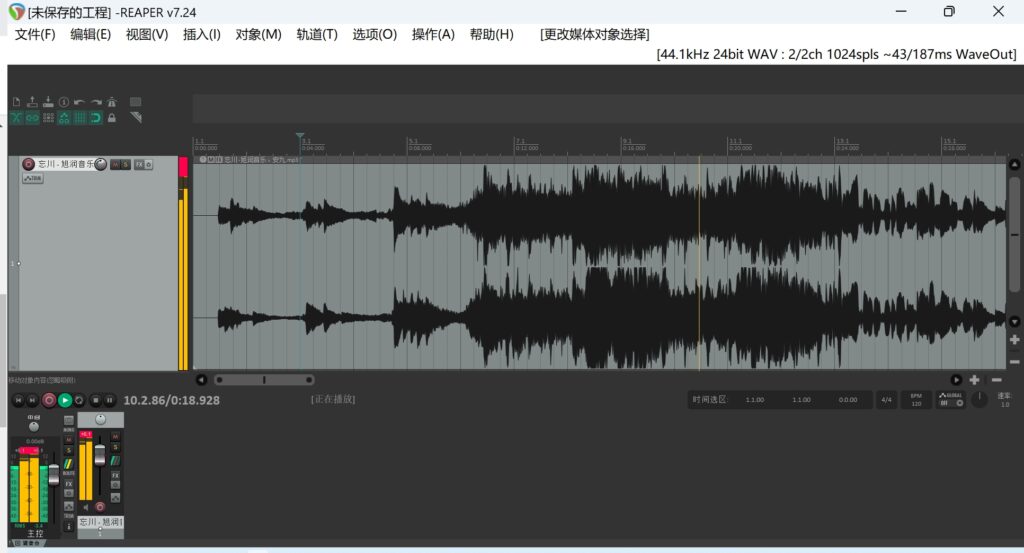Toggle envelope move with items icon

64,118
